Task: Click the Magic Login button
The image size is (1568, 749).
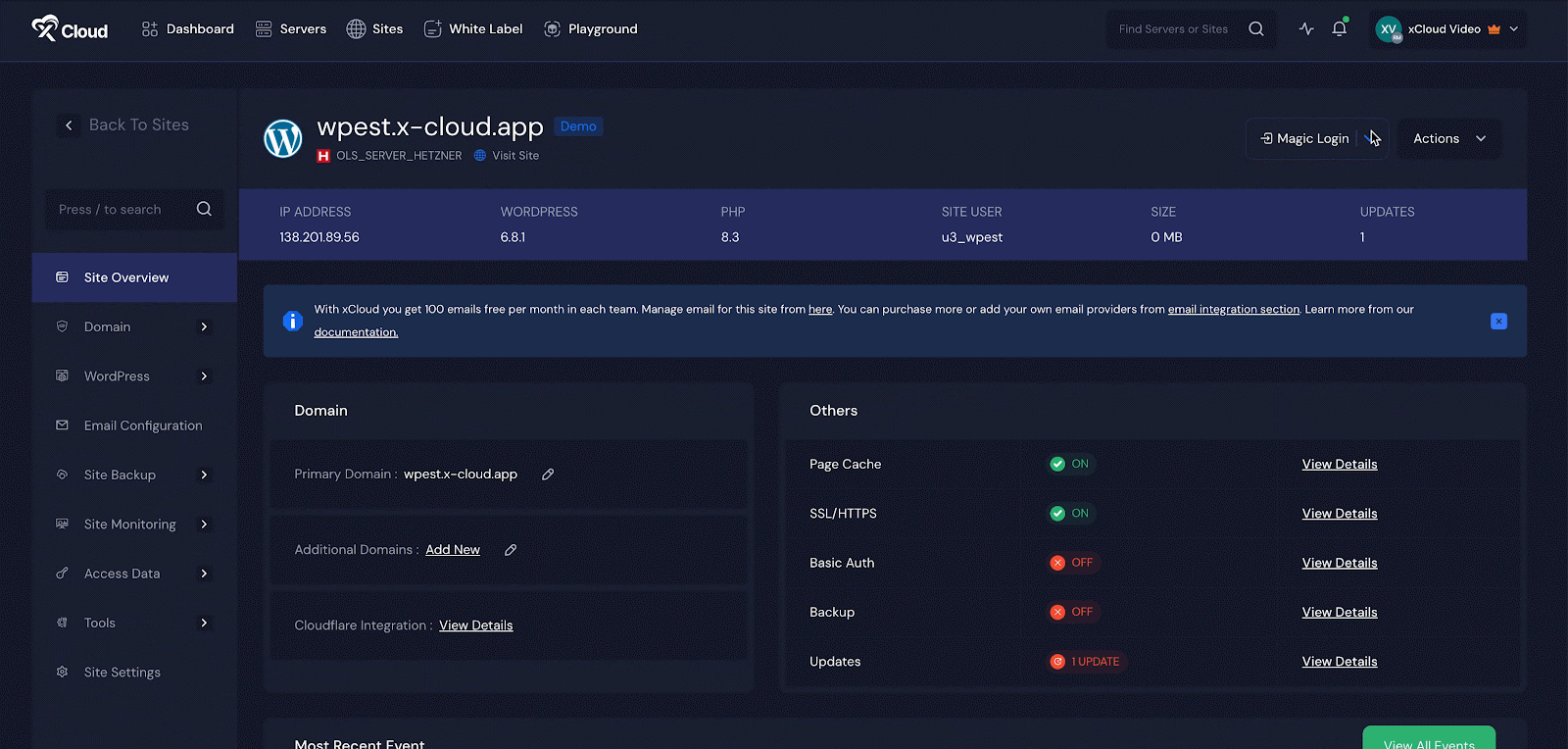Action: (1304, 138)
